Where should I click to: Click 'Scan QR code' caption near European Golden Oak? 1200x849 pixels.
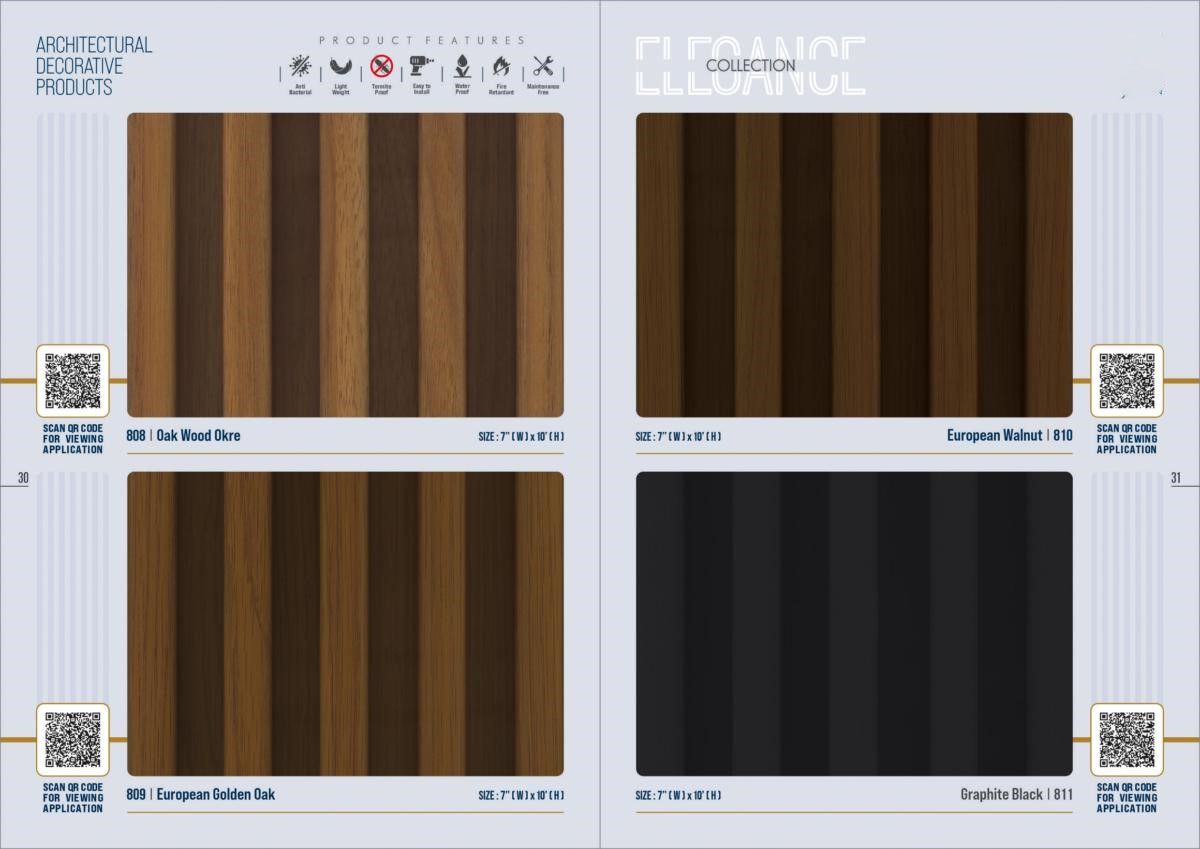[73, 798]
